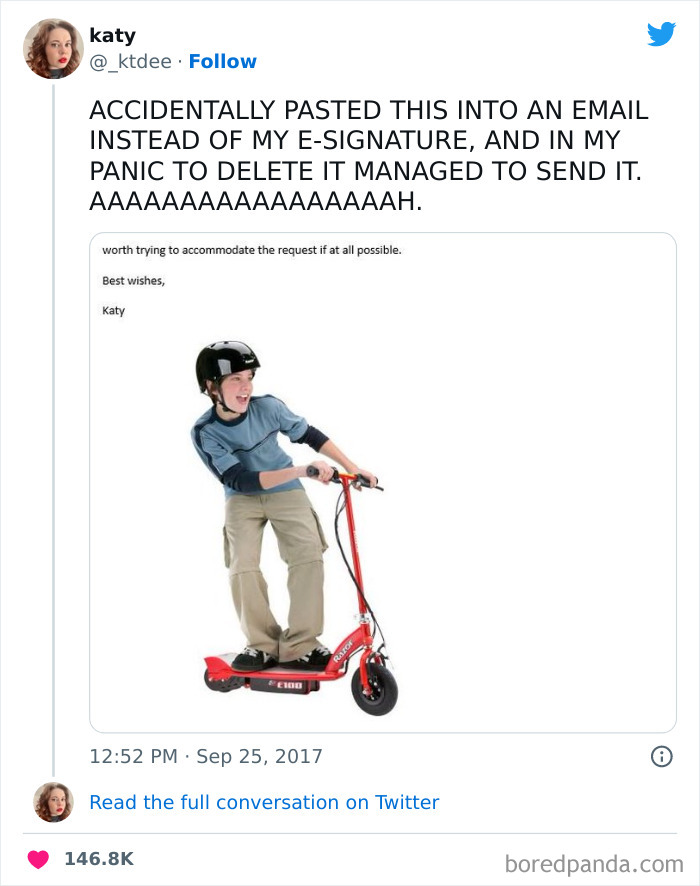Open the 12:52 PM Sep 25, 2017 timestamp
This screenshot has height=886, width=700.
pos(206,756)
